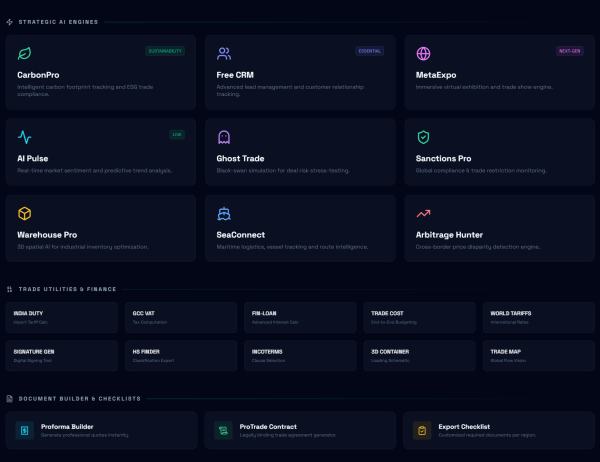Click the LIVE badge on AI Pulse
This screenshot has height=462, width=600.
coord(177,134)
